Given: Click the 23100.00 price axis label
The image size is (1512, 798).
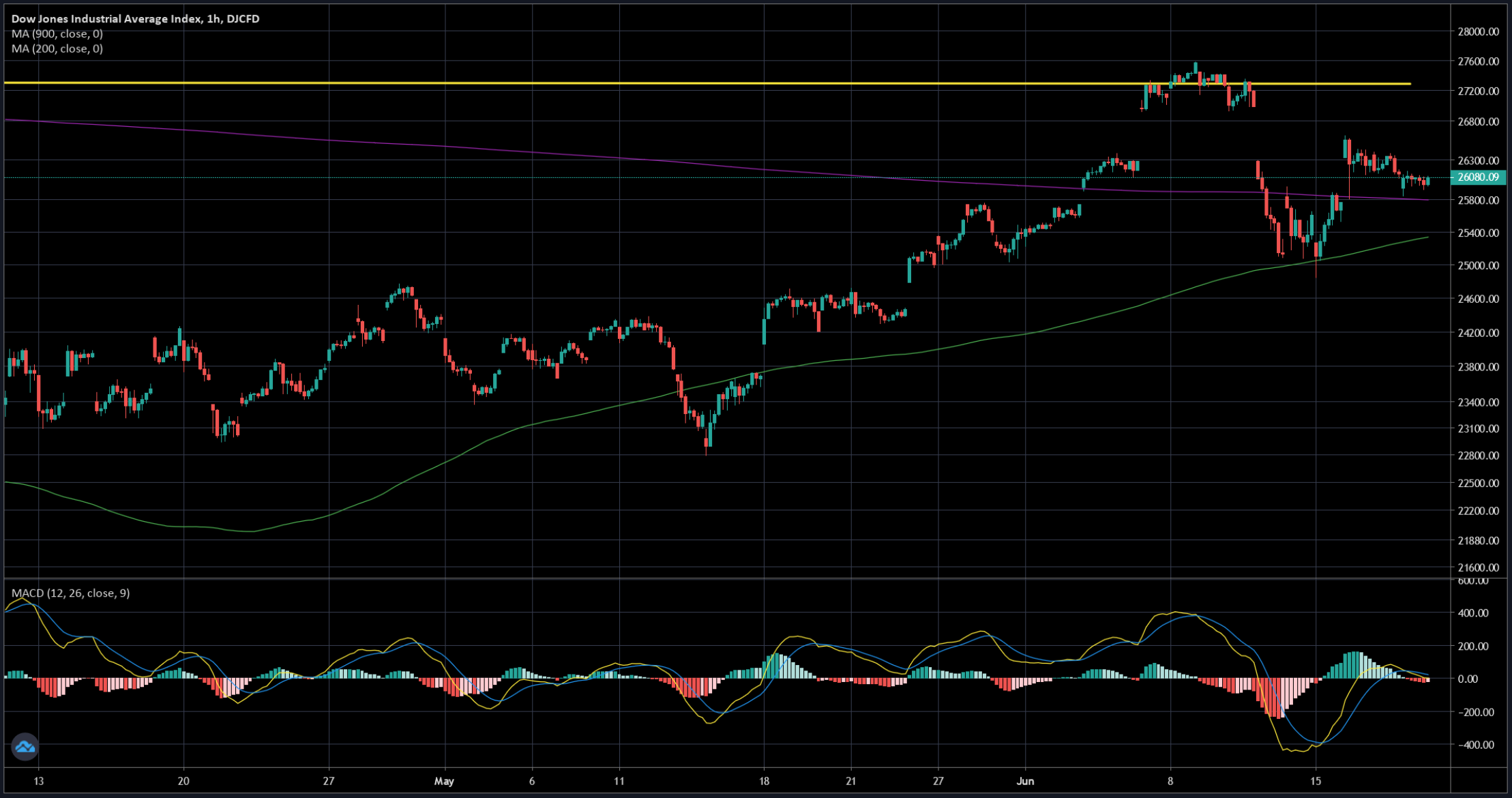Looking at the screenshot, I should click(x=1478, y=429).
